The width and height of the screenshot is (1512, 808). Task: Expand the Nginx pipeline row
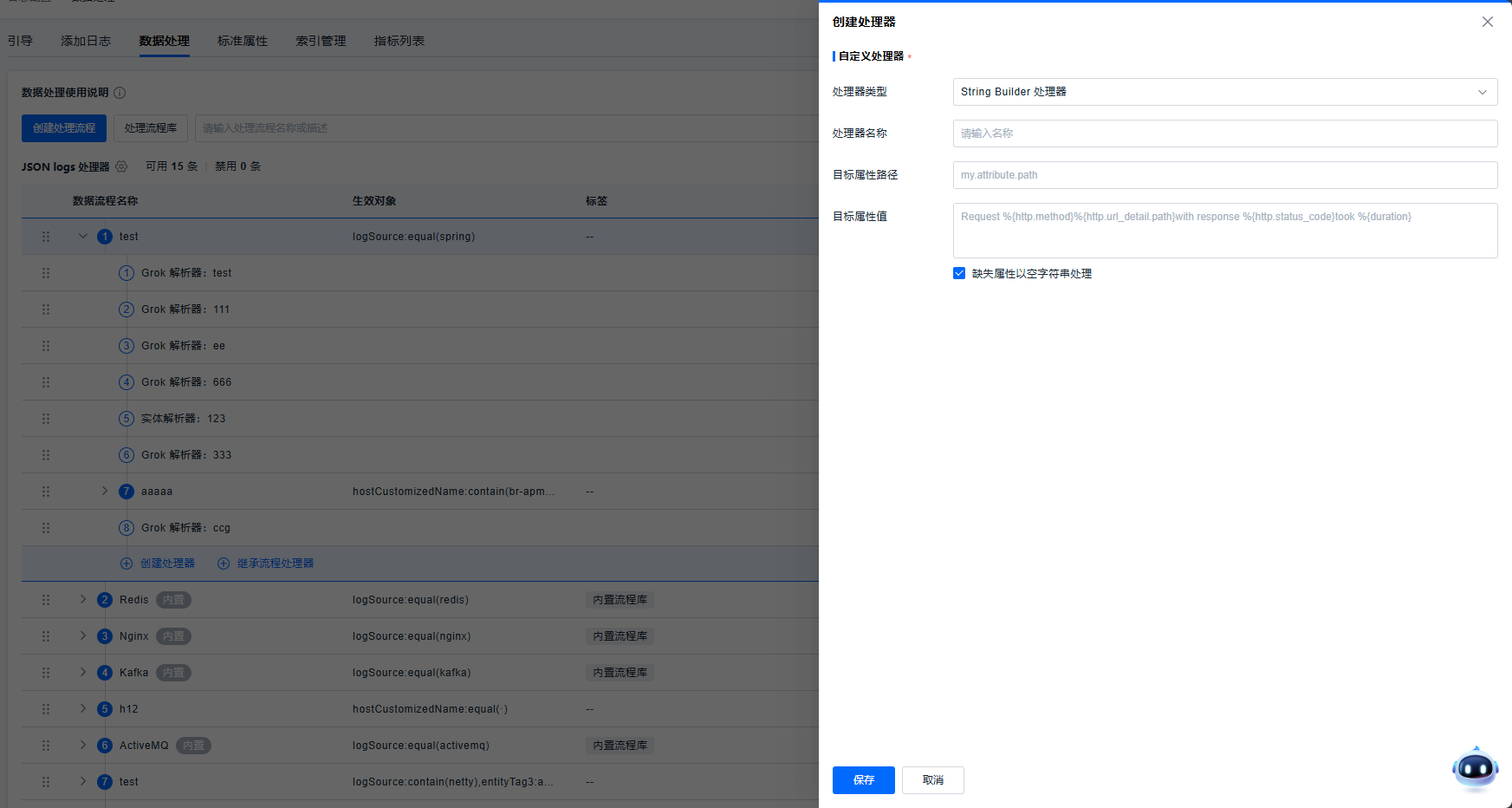(x=83, y=636)
